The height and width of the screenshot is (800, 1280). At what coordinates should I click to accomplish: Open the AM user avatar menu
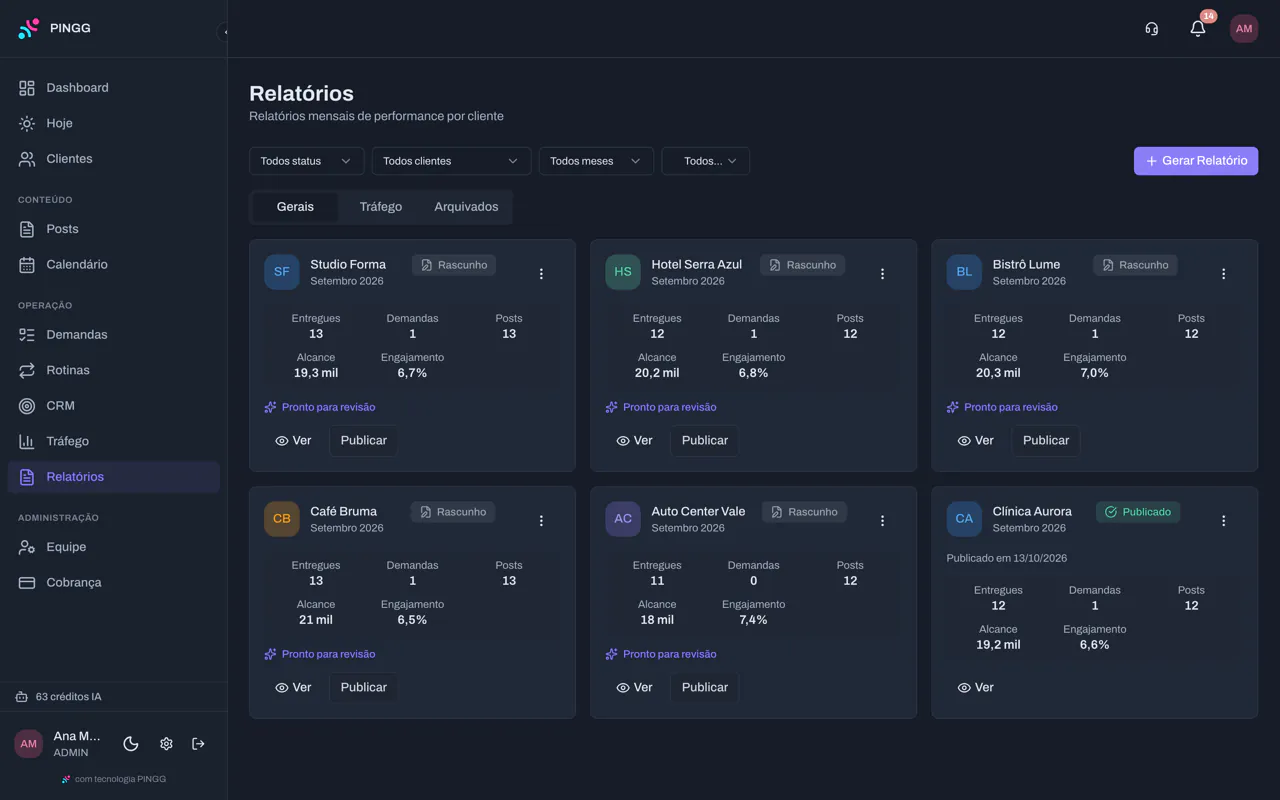(x=1244, y=29)
